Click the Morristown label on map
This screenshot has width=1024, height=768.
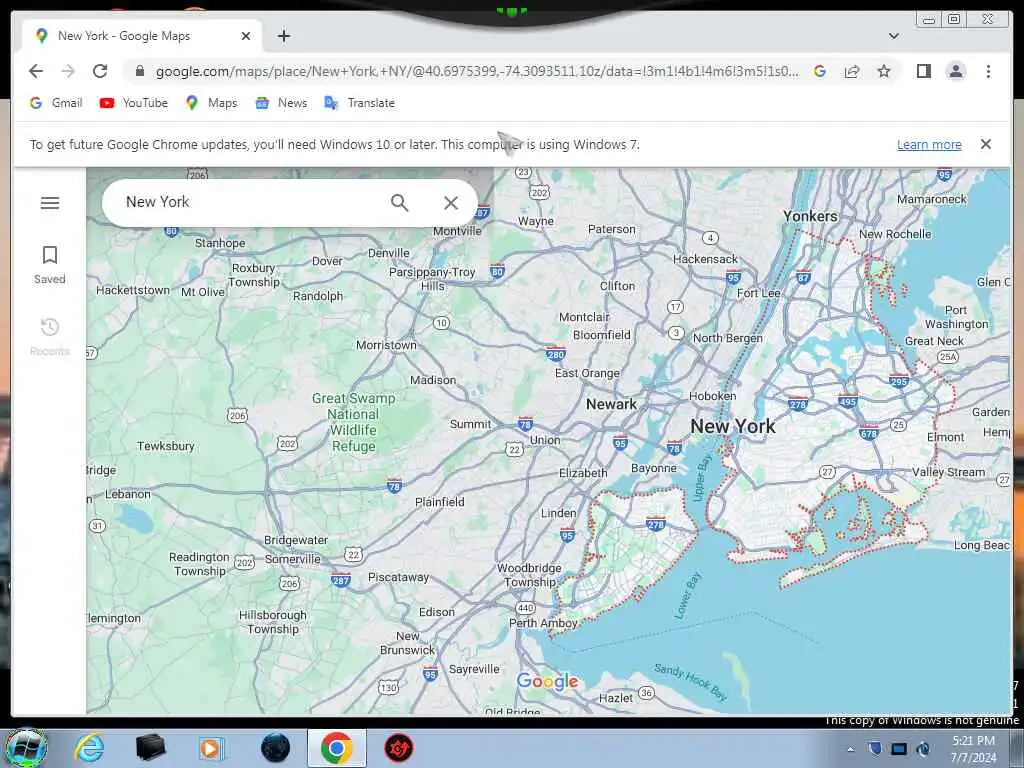click(x=386, y=345)
